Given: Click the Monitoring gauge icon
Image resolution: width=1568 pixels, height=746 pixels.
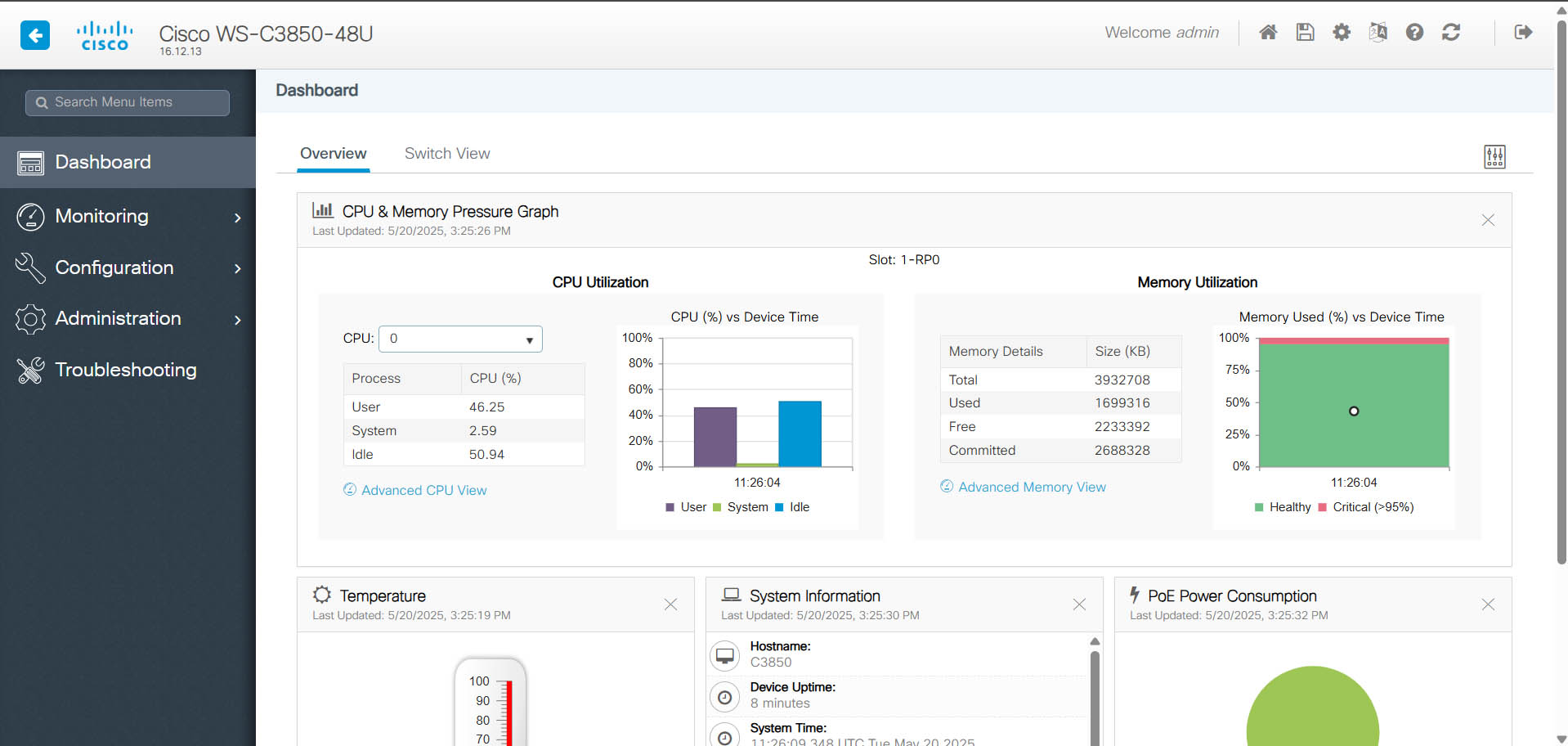Looking at the screenshot, I should tap(31, 217).
